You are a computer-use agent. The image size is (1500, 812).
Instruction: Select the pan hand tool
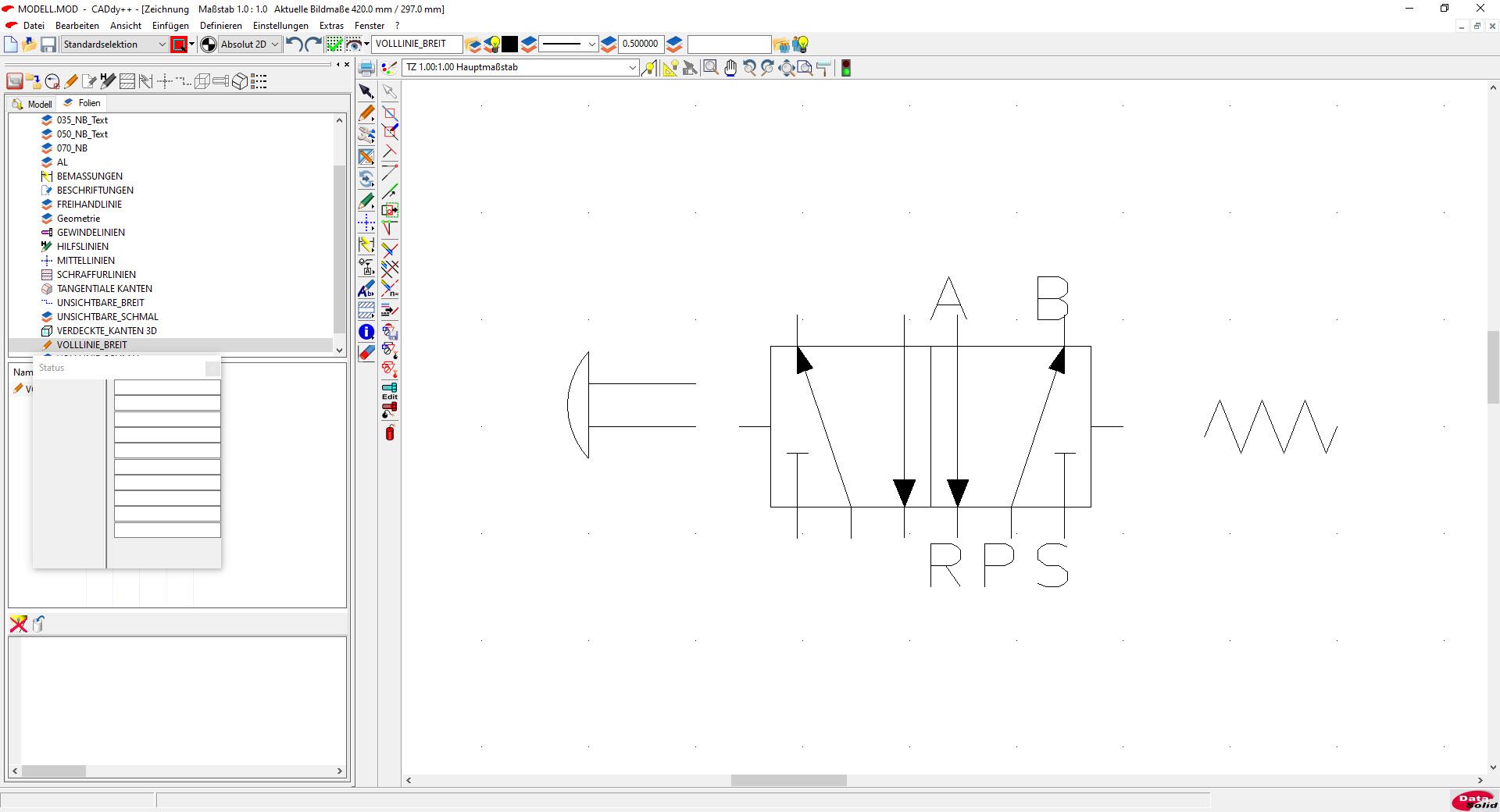[730, 68]
